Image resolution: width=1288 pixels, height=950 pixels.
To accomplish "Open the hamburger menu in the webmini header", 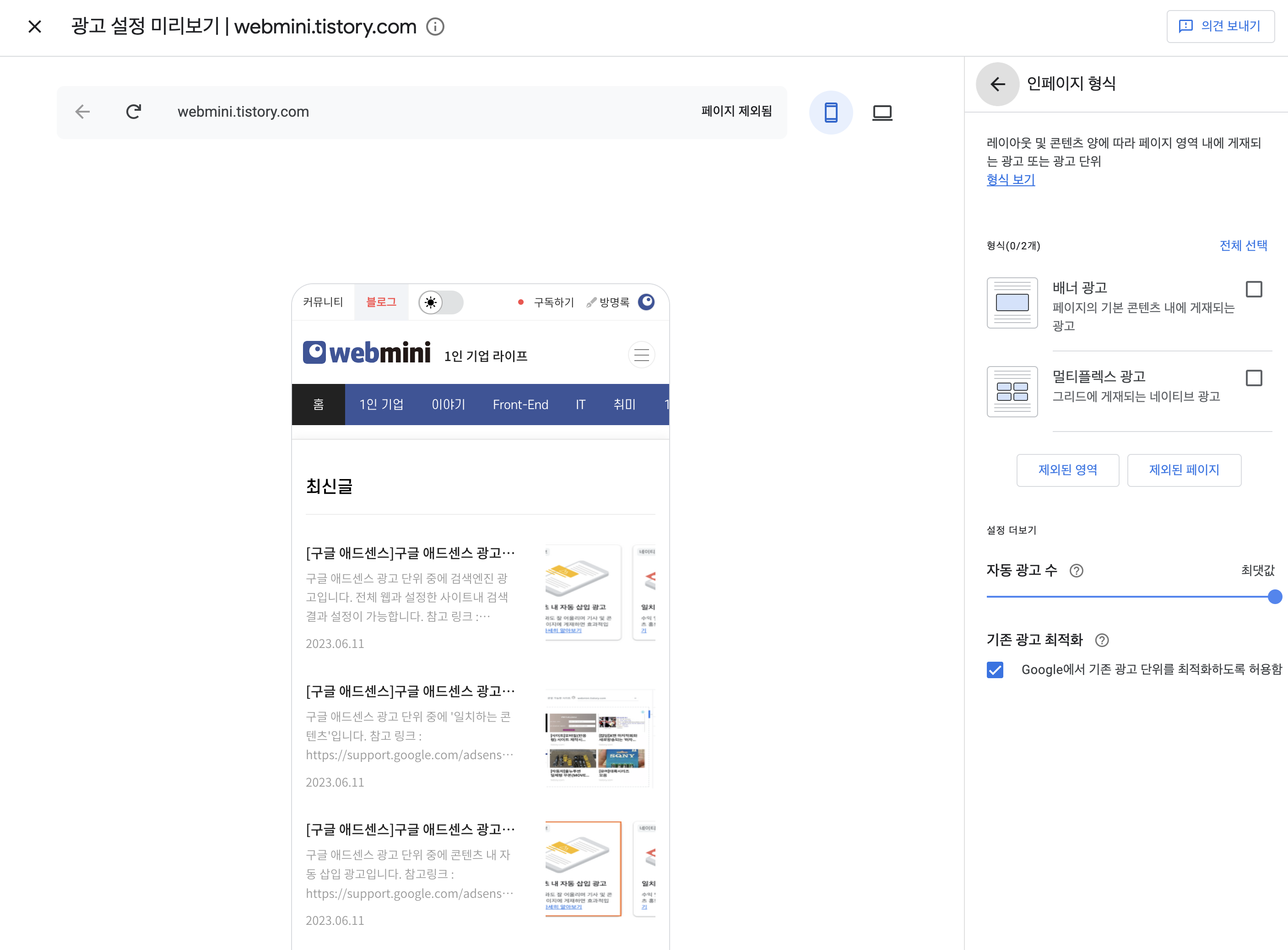I will pyautogui.click(x=641, y=355).
